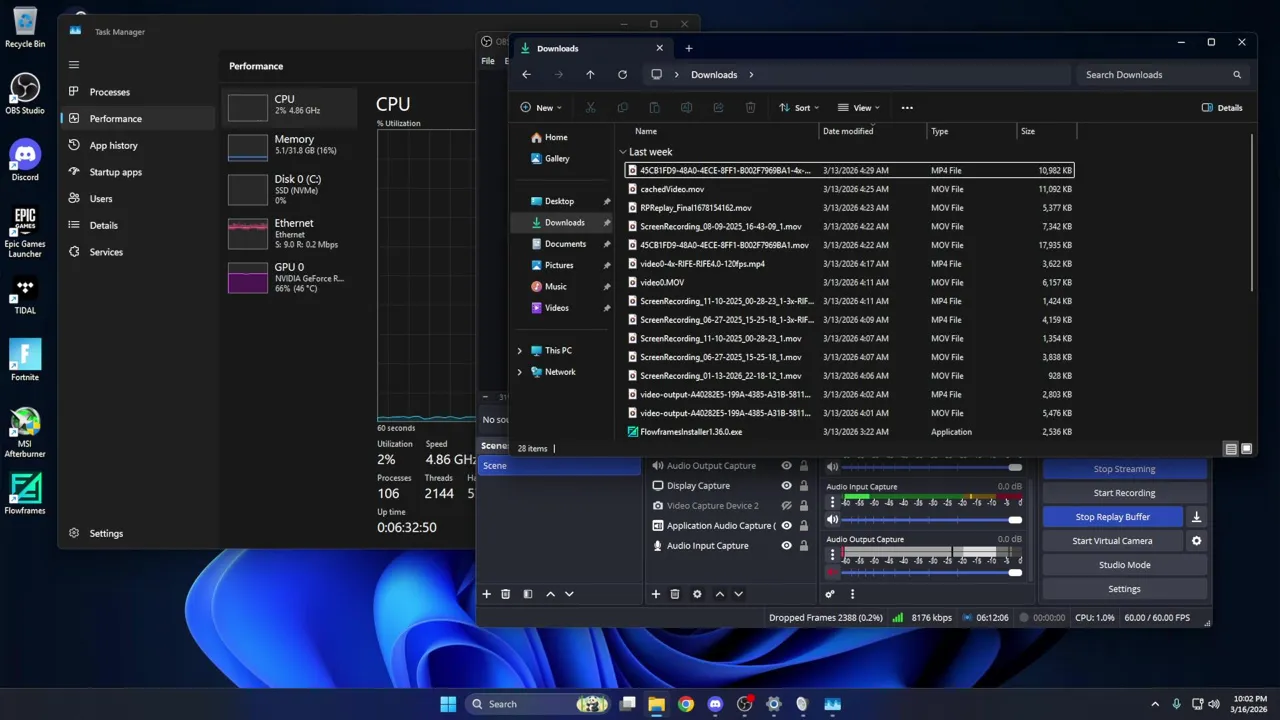Hide the Display Capture source
1280x720 pixels.
coord(787,486)
